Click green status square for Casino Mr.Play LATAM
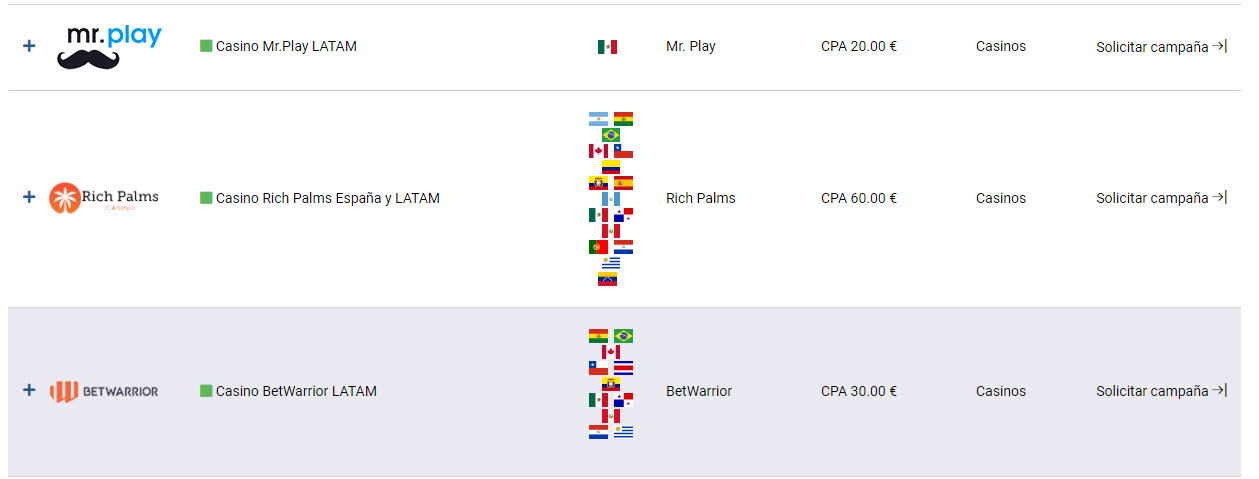Image resolution: width=1259 pixels, height=479 pixels. pyautogui.click(x=206, y=46)
